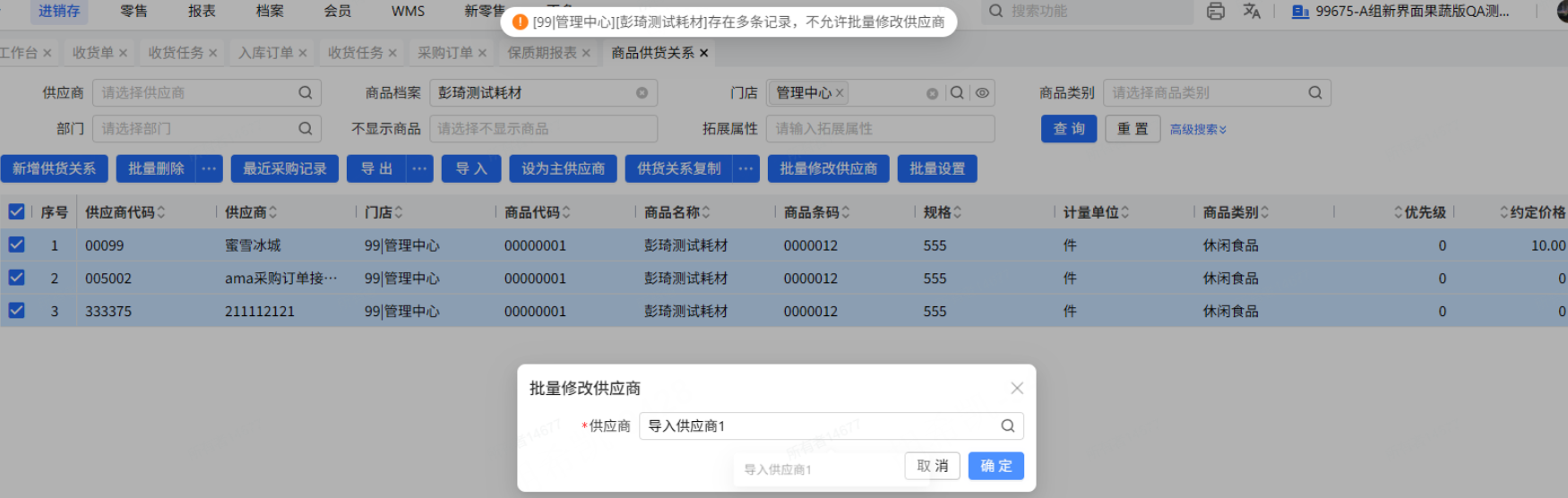Expand 高级搜索 advanced search
Viewport: 1568px width, 498px height.
(x=1198, y=129)
